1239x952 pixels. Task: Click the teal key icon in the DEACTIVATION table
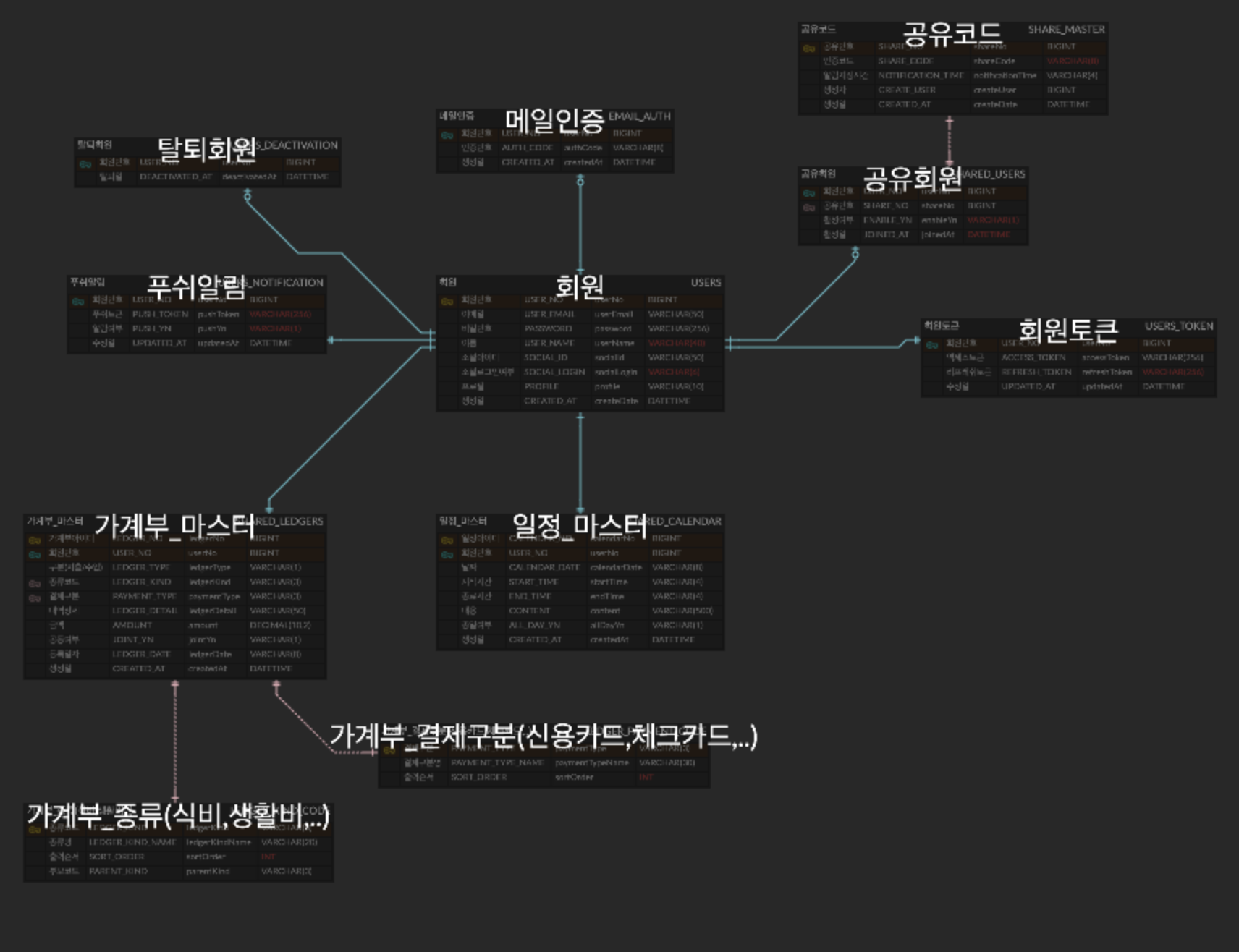tap(85, 163)
